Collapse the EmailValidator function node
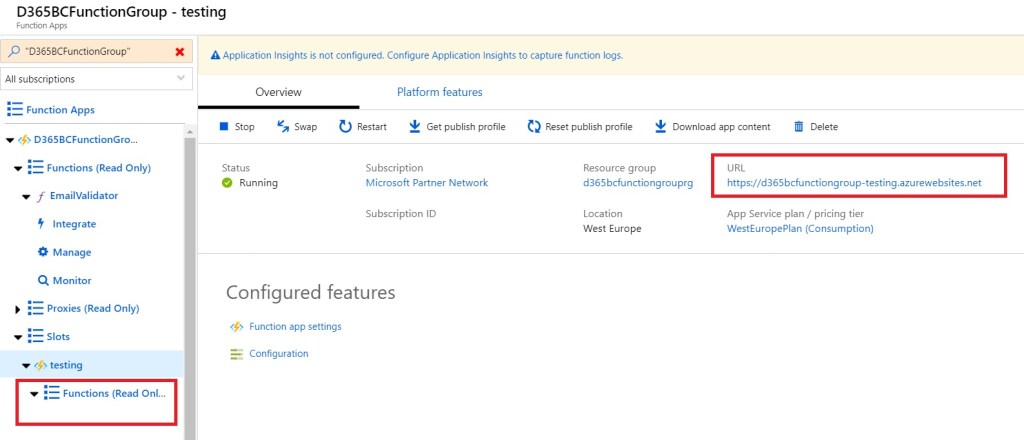1024x440 pixels. [x=27, y=196]
